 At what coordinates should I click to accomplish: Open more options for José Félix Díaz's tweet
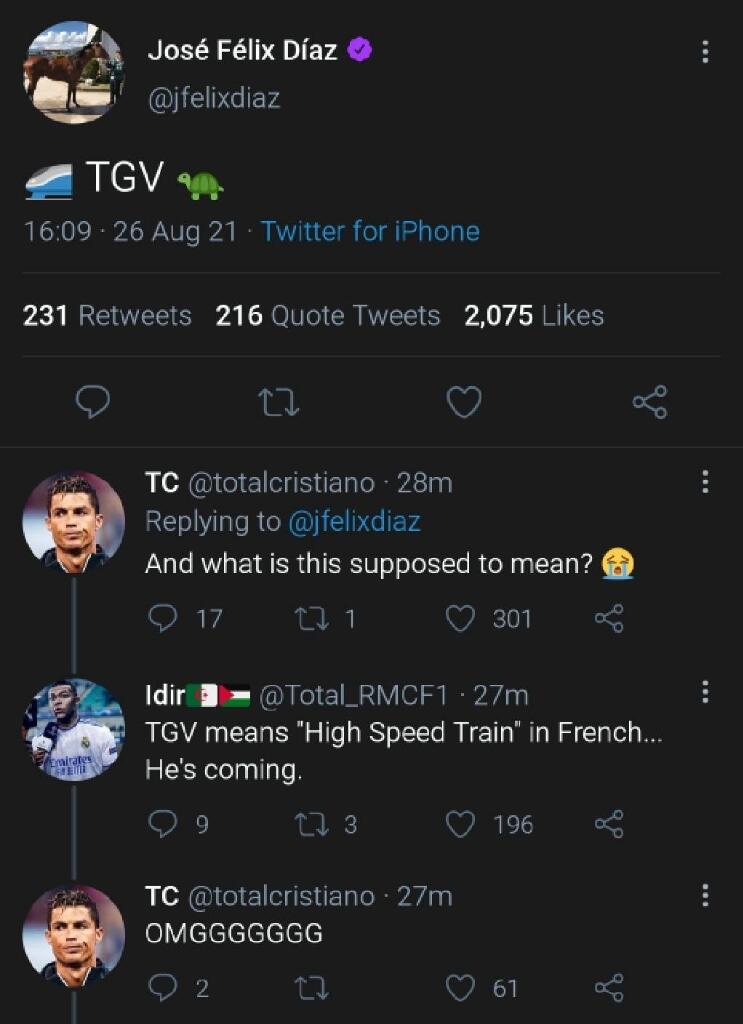(705, 52)
